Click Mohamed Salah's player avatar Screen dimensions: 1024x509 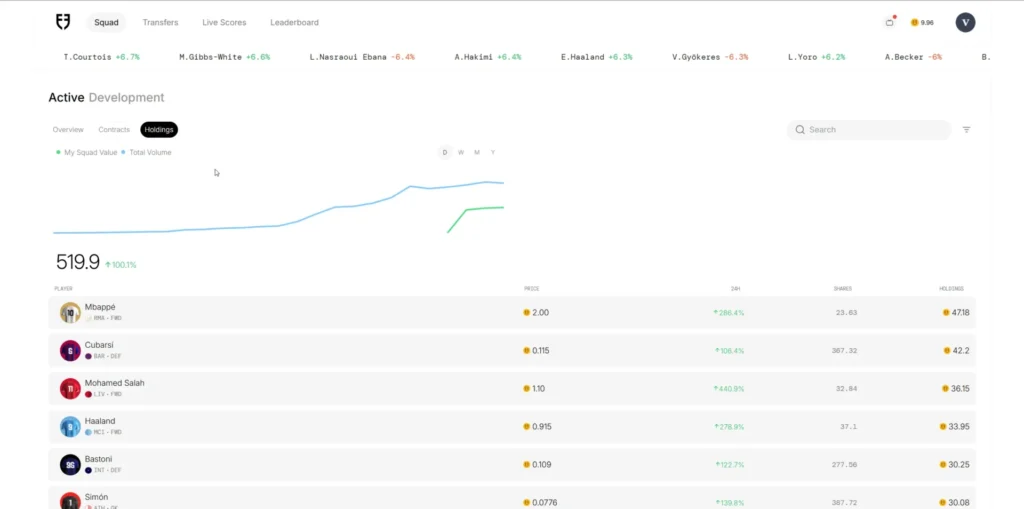70,388
